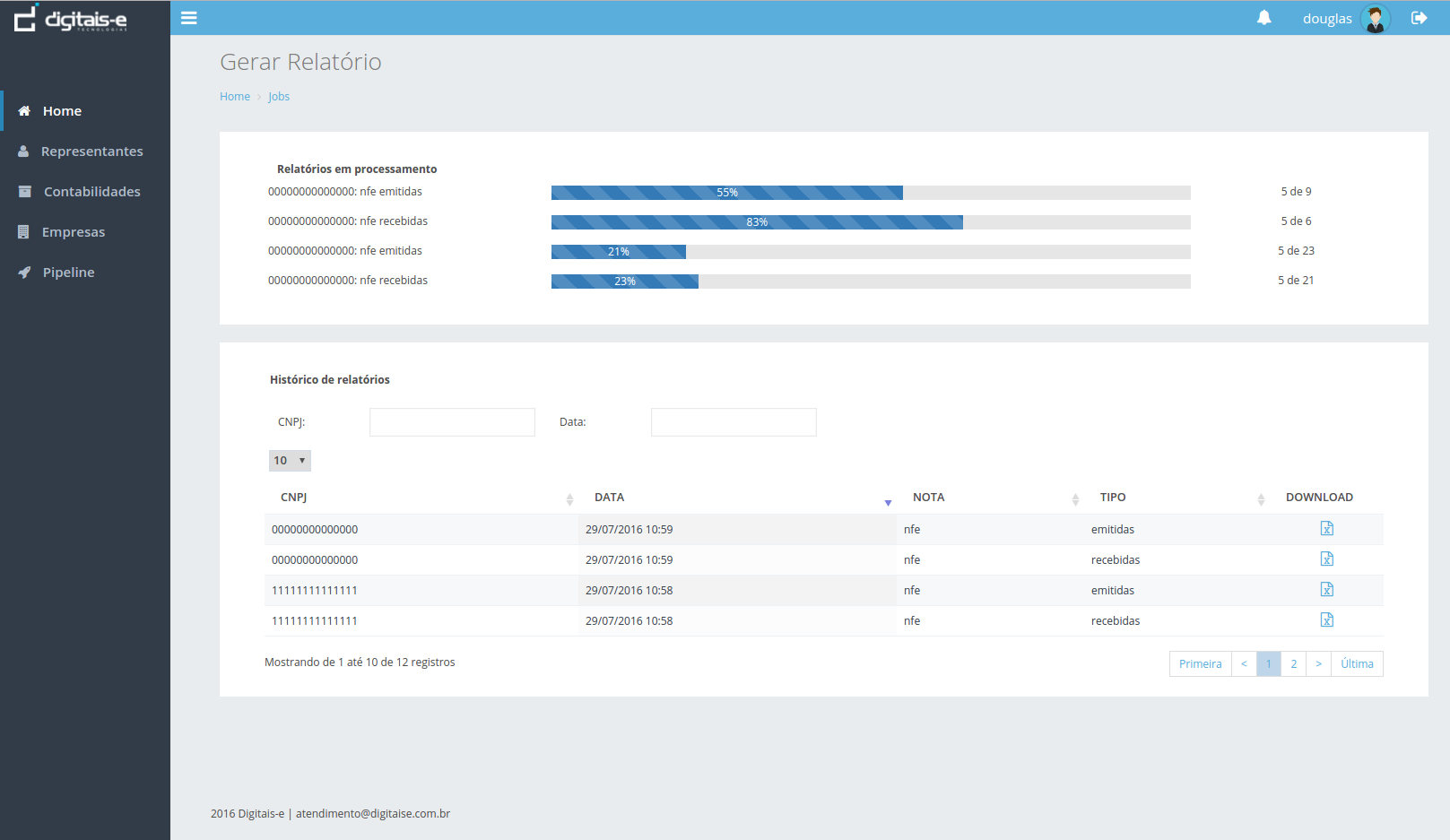
Task: Download first report for nfe emitidas
Action: (x=1326, y=529)
